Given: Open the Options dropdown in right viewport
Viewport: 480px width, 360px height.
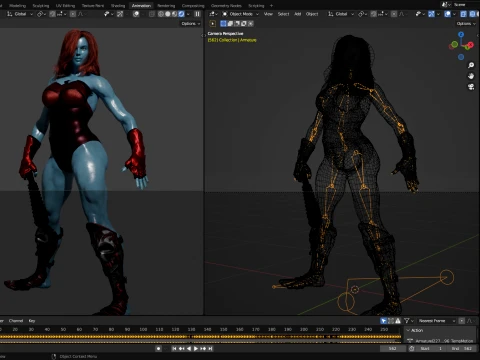Looking at the screenshot, I should (466, 24).
